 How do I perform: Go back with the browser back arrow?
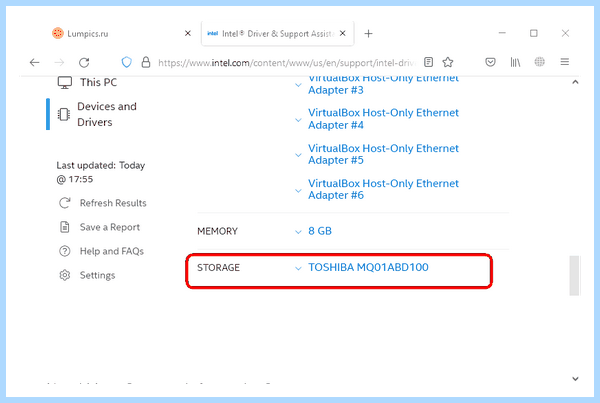point(34,62)
